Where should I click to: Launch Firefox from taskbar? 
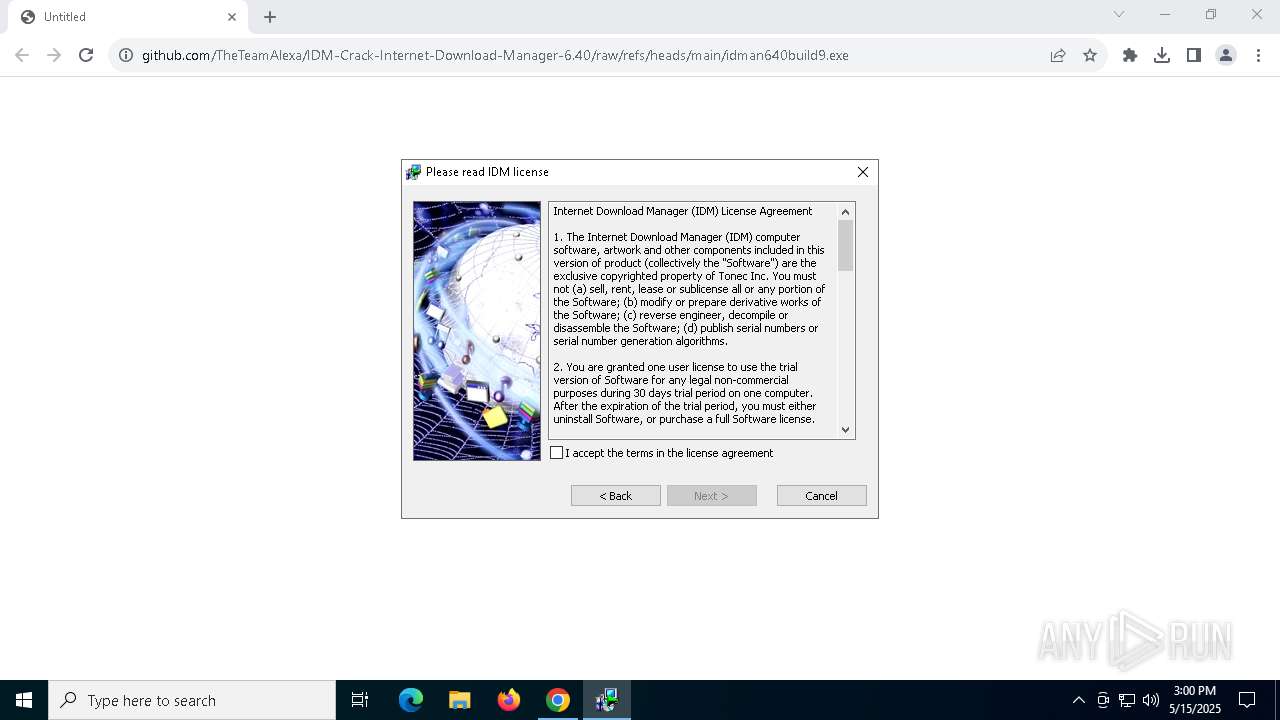coord(509,700)
